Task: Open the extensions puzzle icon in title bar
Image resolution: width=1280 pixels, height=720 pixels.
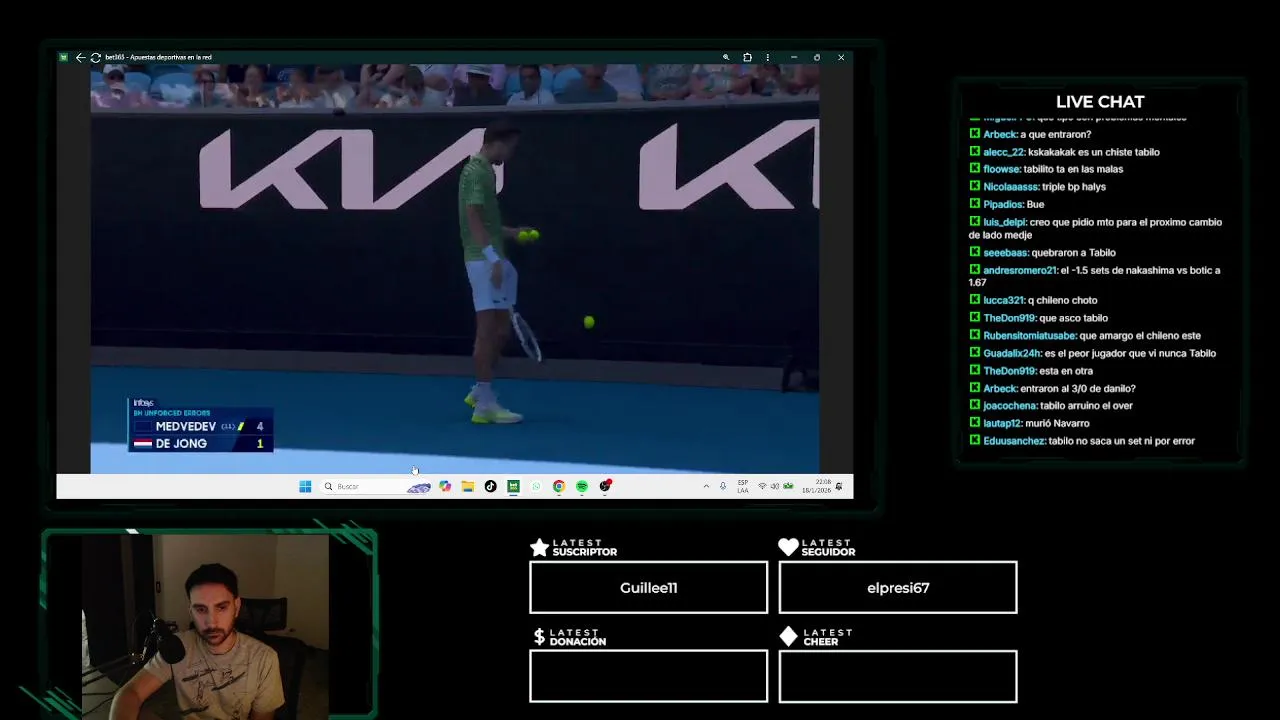Action: [x=747, y=57]
